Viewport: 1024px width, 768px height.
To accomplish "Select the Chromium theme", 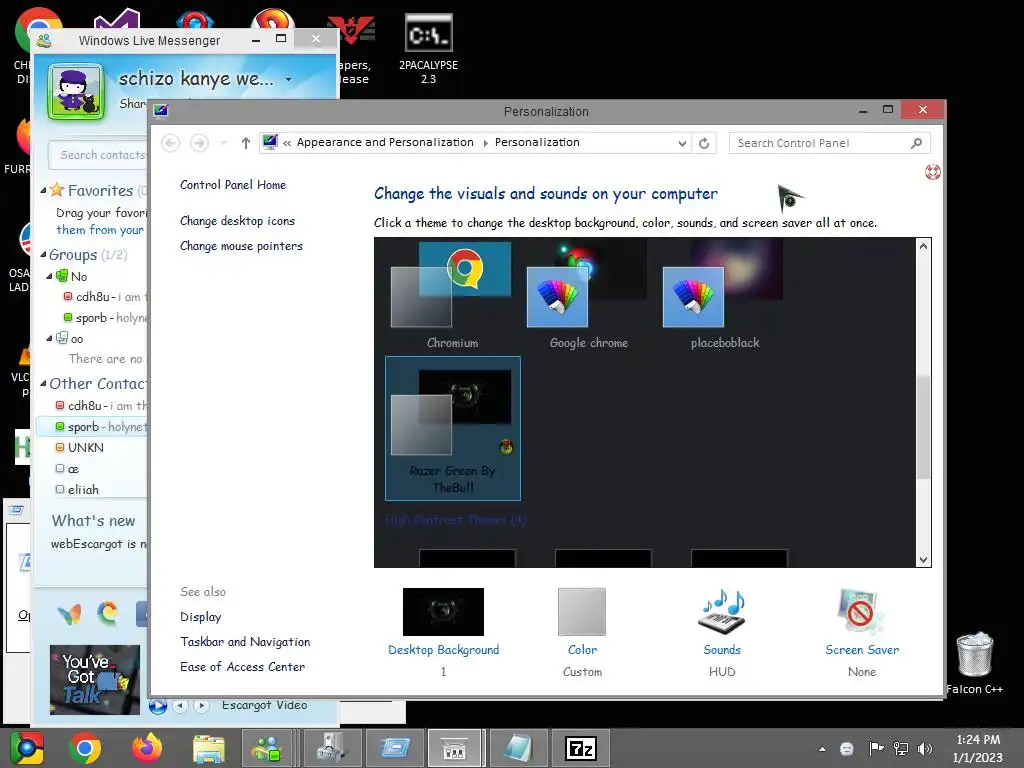I will click(x=452, y=296).
